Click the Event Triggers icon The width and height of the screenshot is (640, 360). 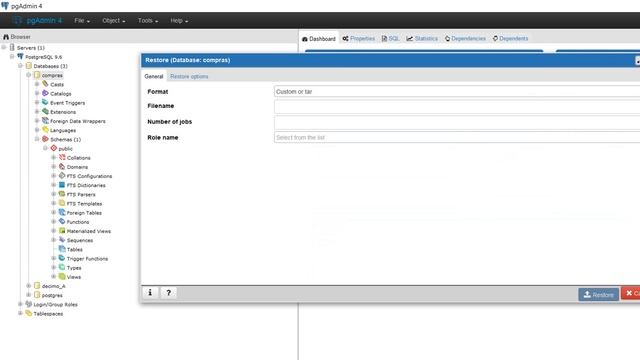coord(45,102)
